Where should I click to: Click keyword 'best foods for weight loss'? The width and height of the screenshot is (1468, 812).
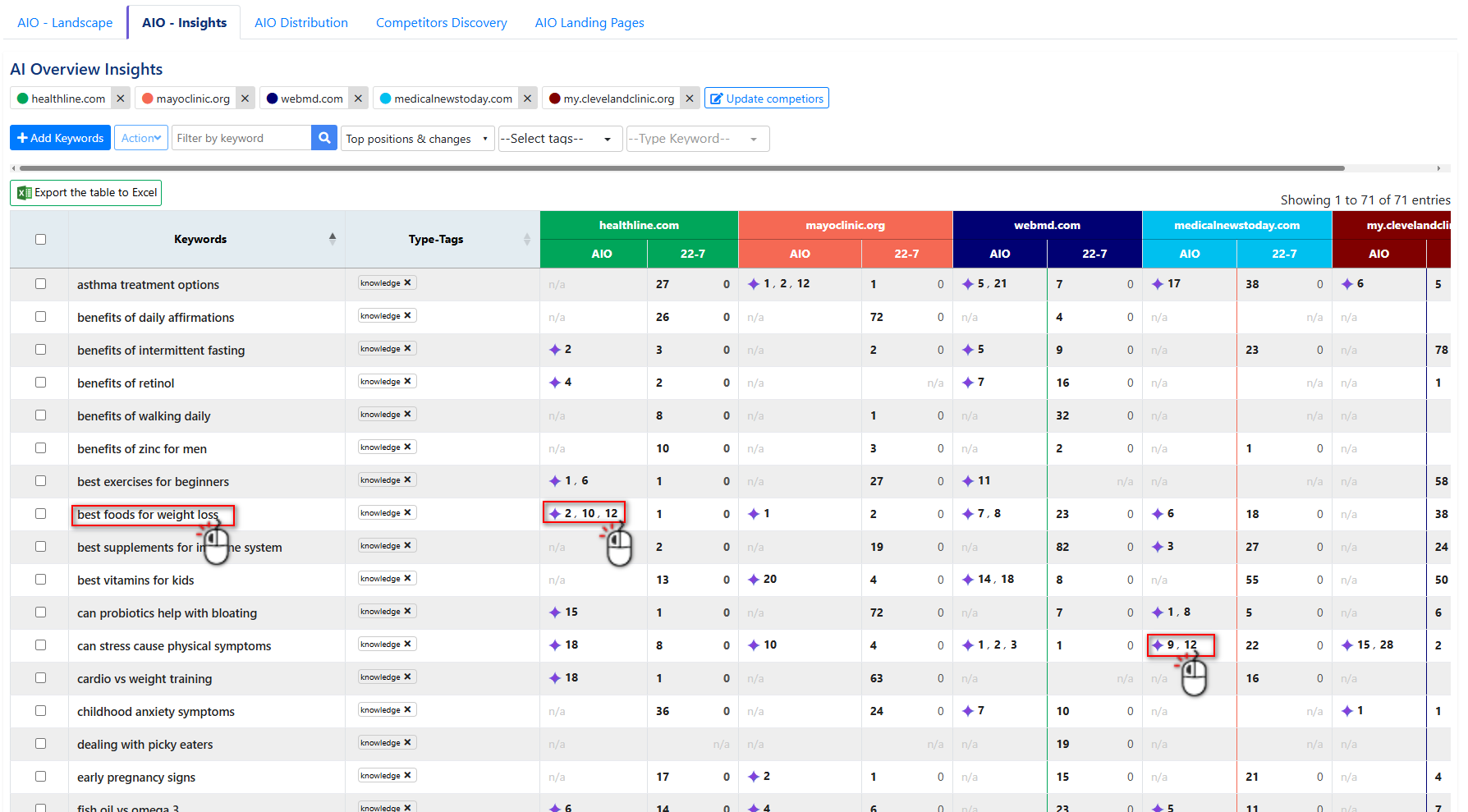click(x=148, y=515)
